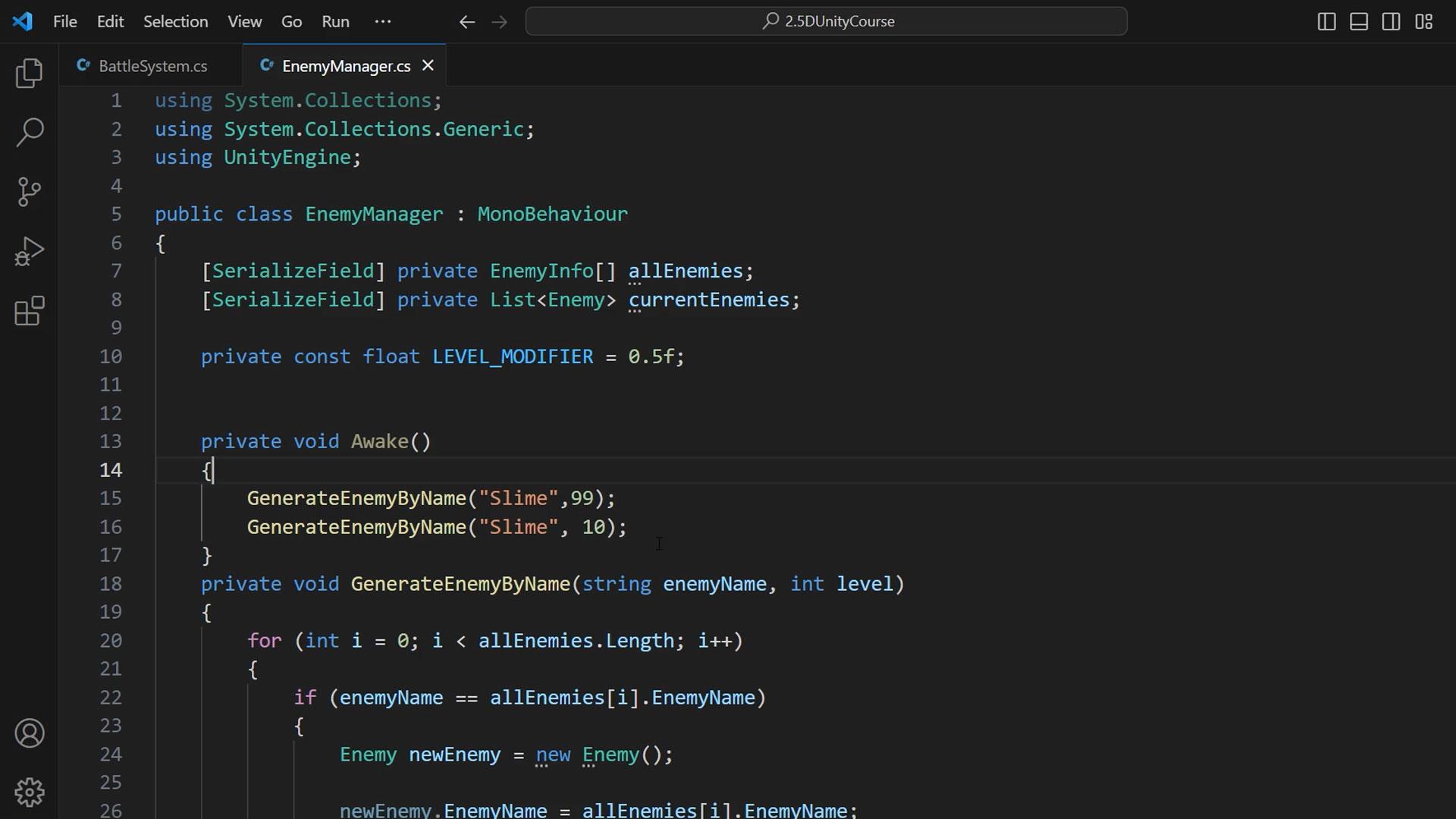Open Source Control view
Screen dimensions: 1456x819
point(30,191)
